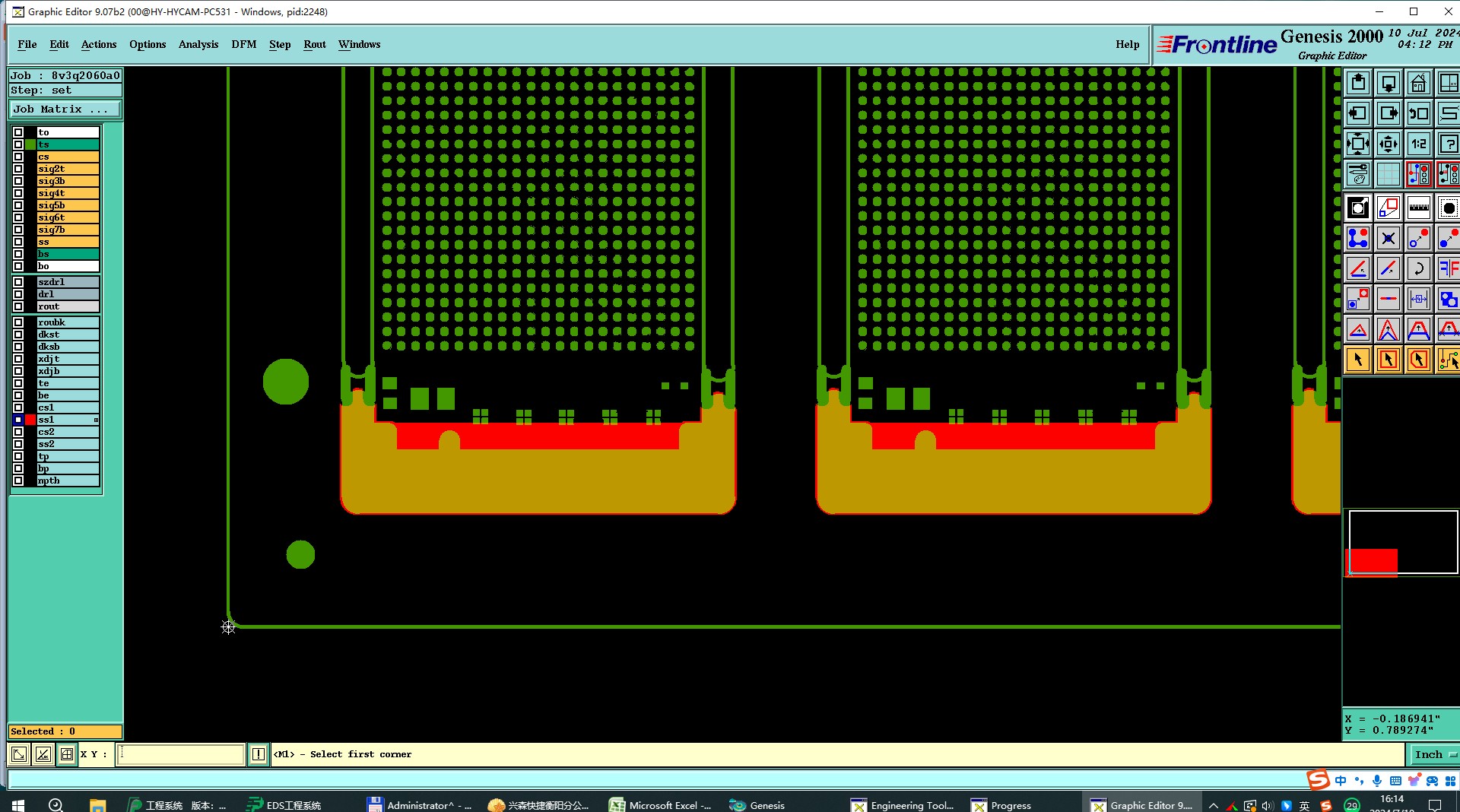The width and height of the screenshot is (1460, 812).
Task: Toggle the grid display icon
Action: (1389, 174)
